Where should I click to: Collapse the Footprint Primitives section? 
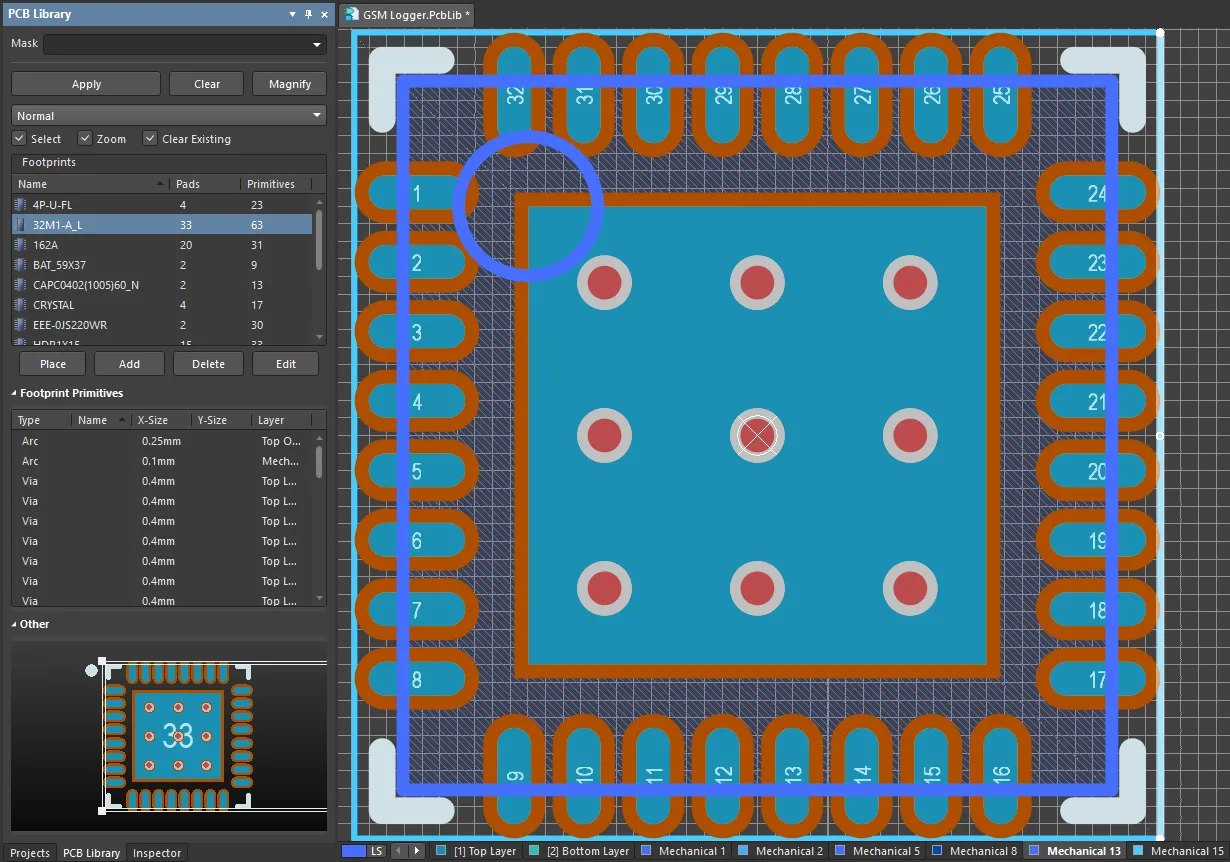click(x=15, y=394)
